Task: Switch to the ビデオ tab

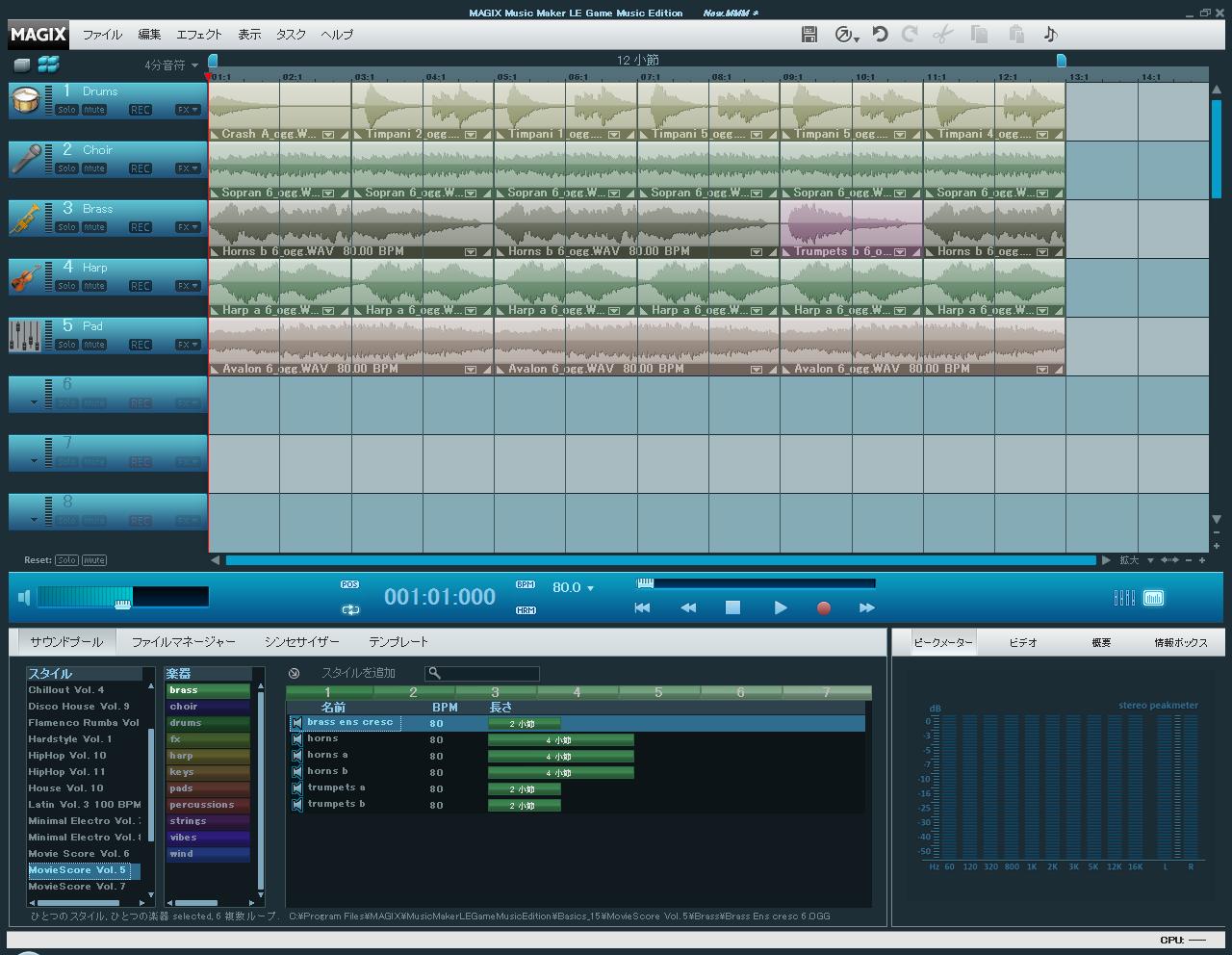Action: click(x=1023, y=642)
